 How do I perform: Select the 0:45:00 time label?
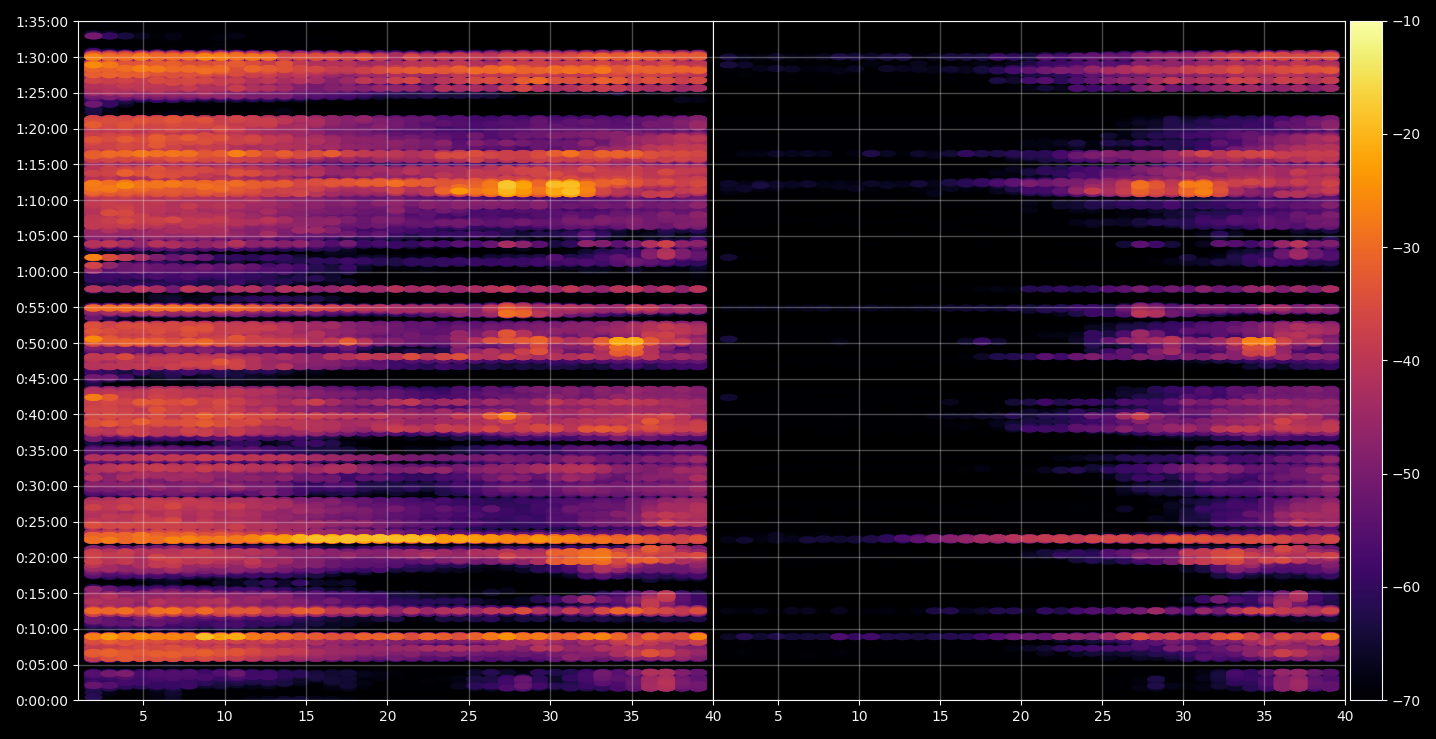click(x=42, y=379)
